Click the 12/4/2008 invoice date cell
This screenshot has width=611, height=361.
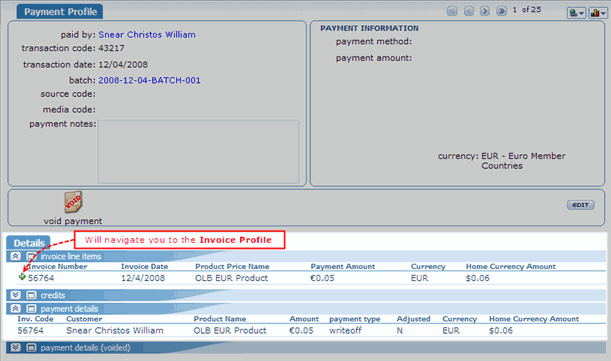pos(143,278)
